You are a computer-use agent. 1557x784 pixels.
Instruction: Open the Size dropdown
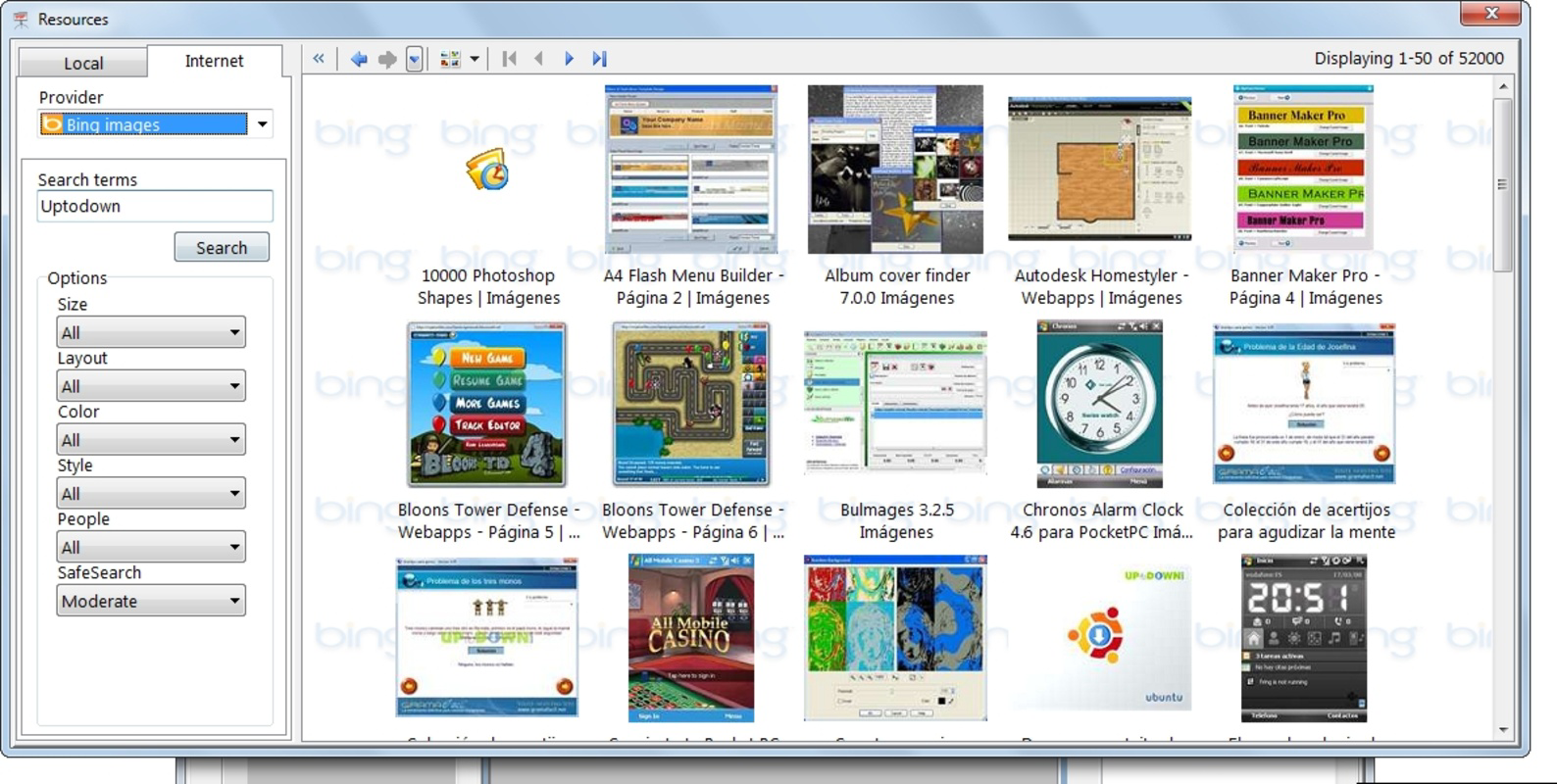click(151, 332)
